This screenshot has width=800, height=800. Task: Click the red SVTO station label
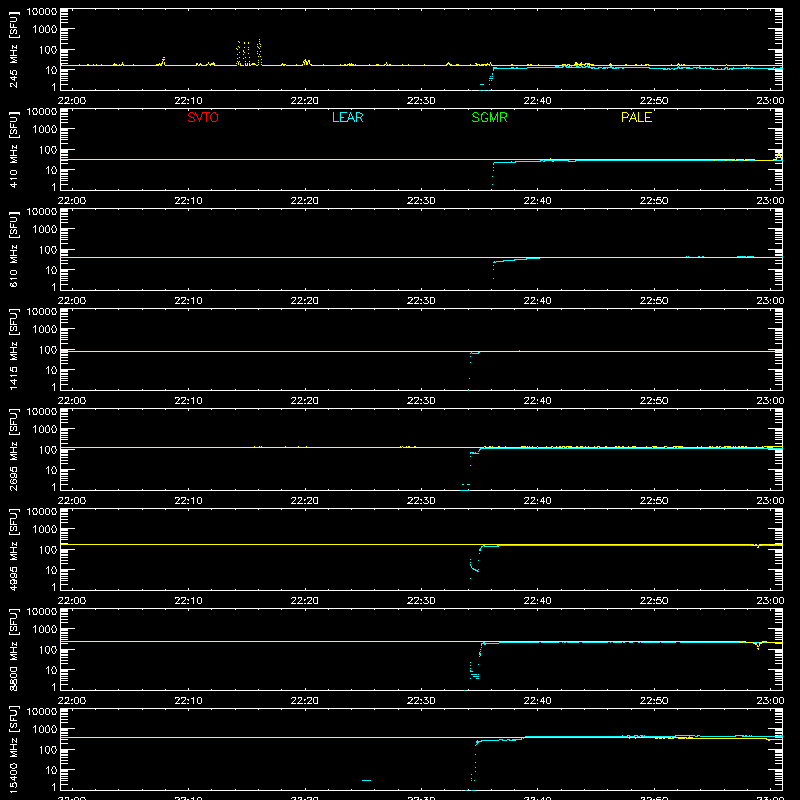(203, 117)
